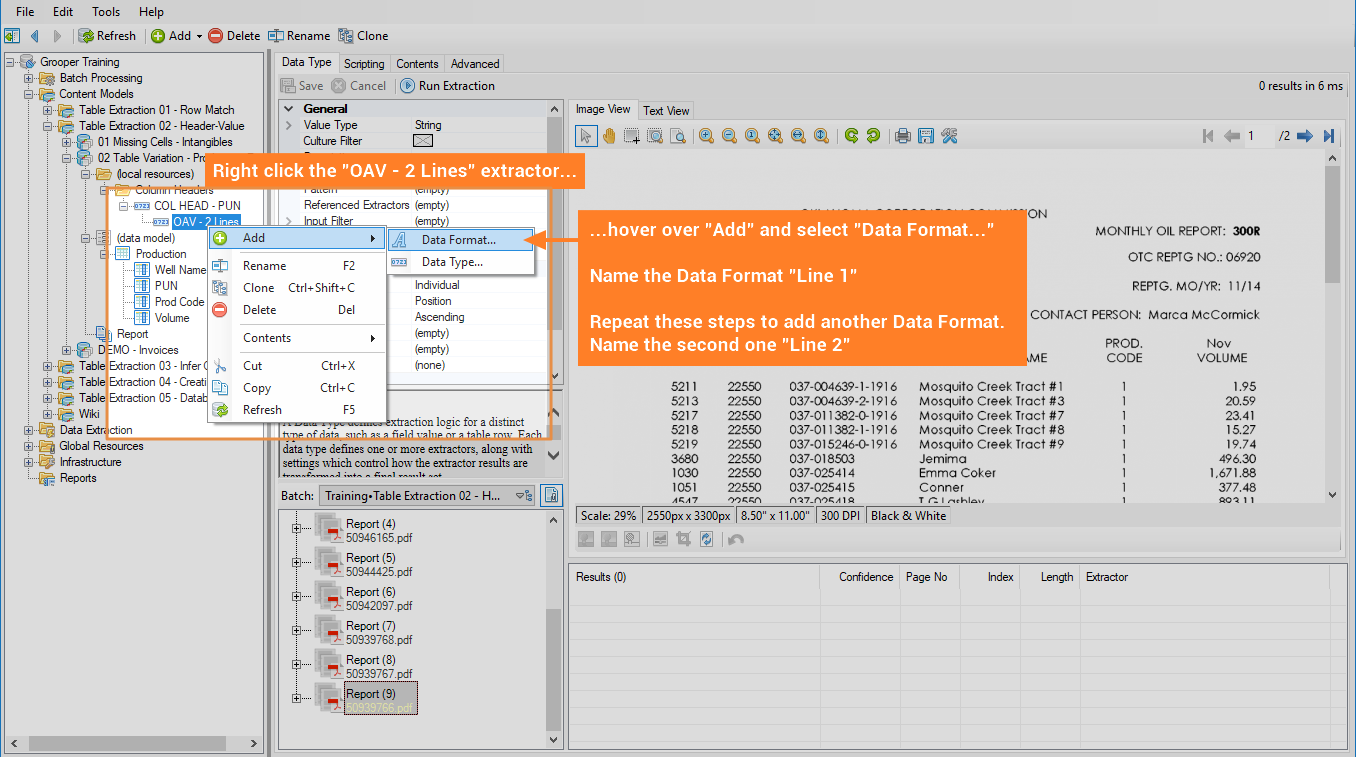Click the Refresh toolbar button

pyautogui.click(x=107, y=36)
